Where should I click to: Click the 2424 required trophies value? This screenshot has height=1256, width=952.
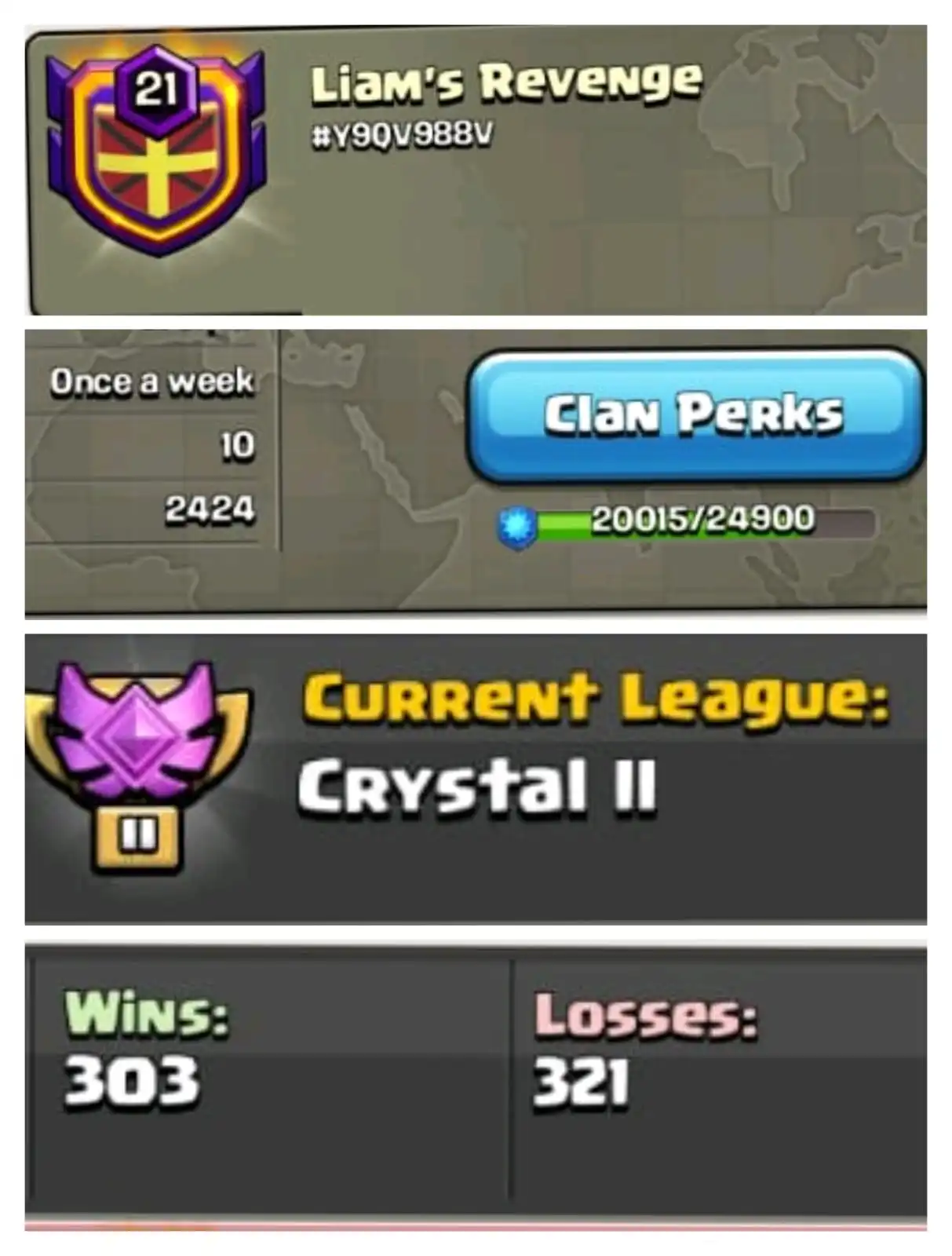pyautogui.click(x=210, y=509)
